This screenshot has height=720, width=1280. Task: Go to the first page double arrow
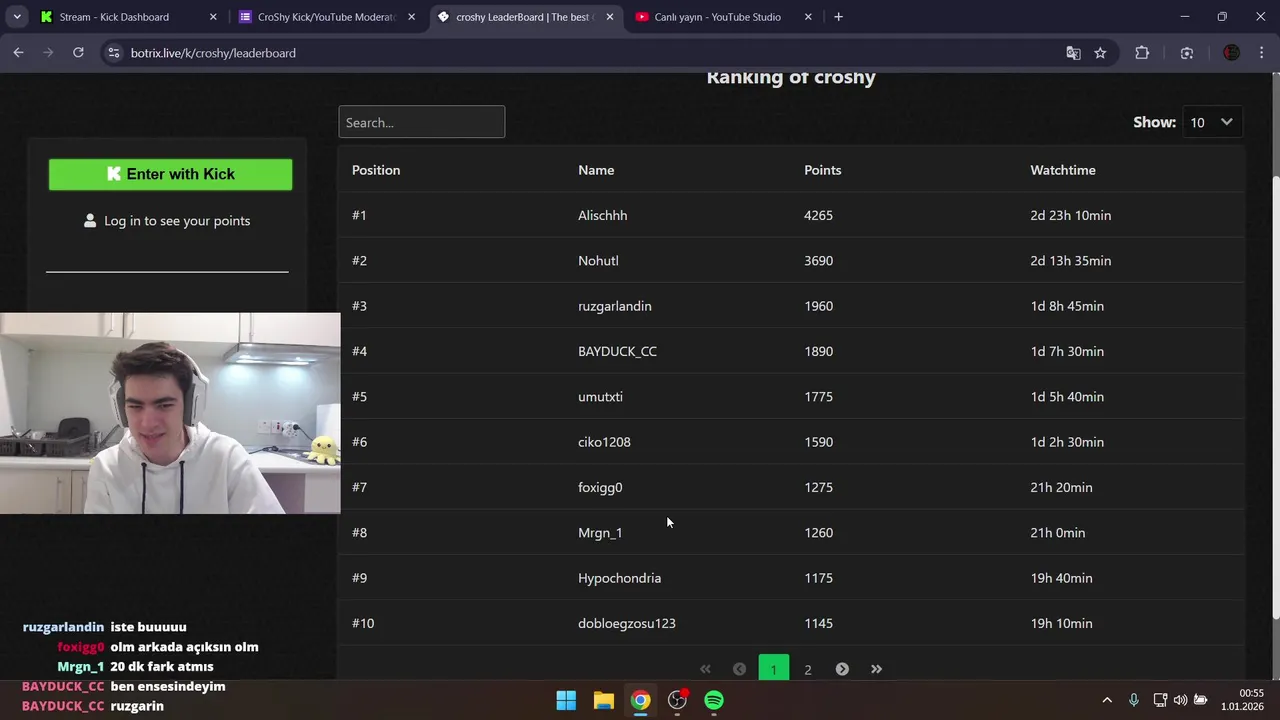pos(705,669)
